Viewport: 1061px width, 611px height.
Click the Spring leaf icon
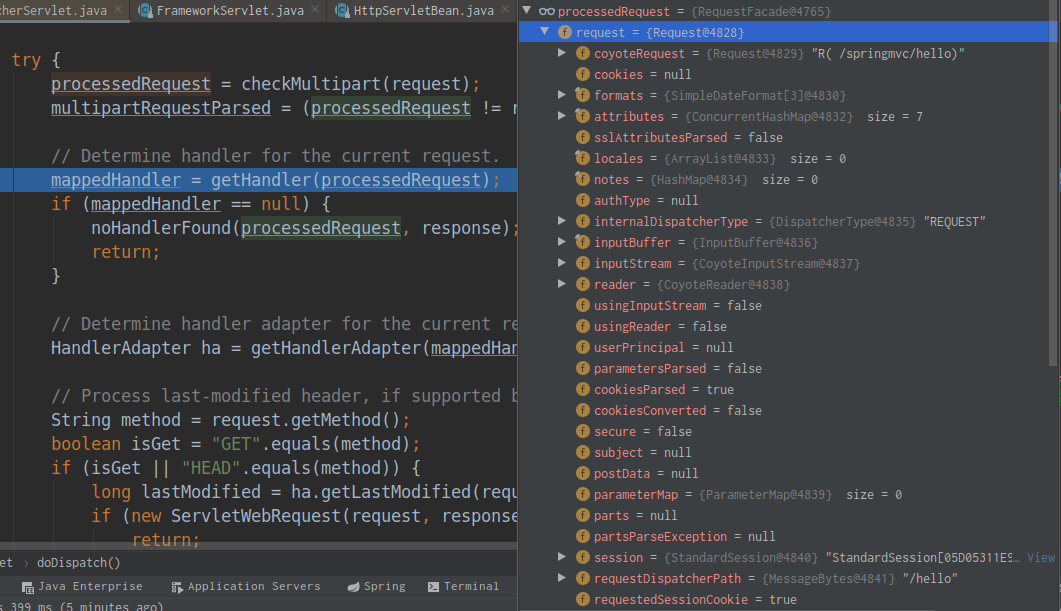click(352, 587)
